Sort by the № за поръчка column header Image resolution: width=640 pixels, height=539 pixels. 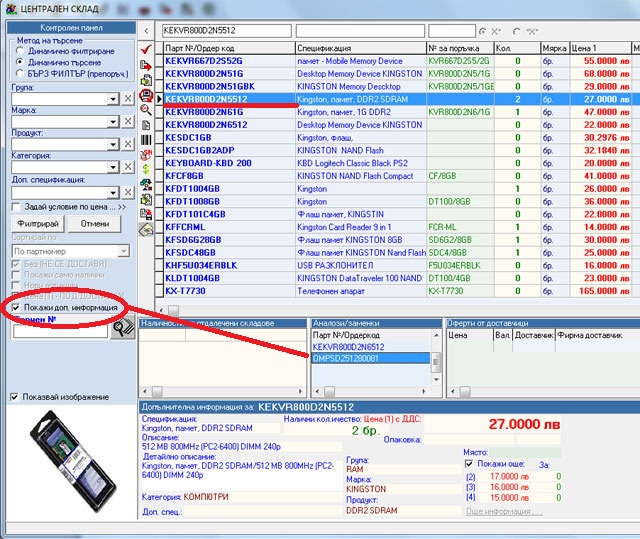pos(460,48)
